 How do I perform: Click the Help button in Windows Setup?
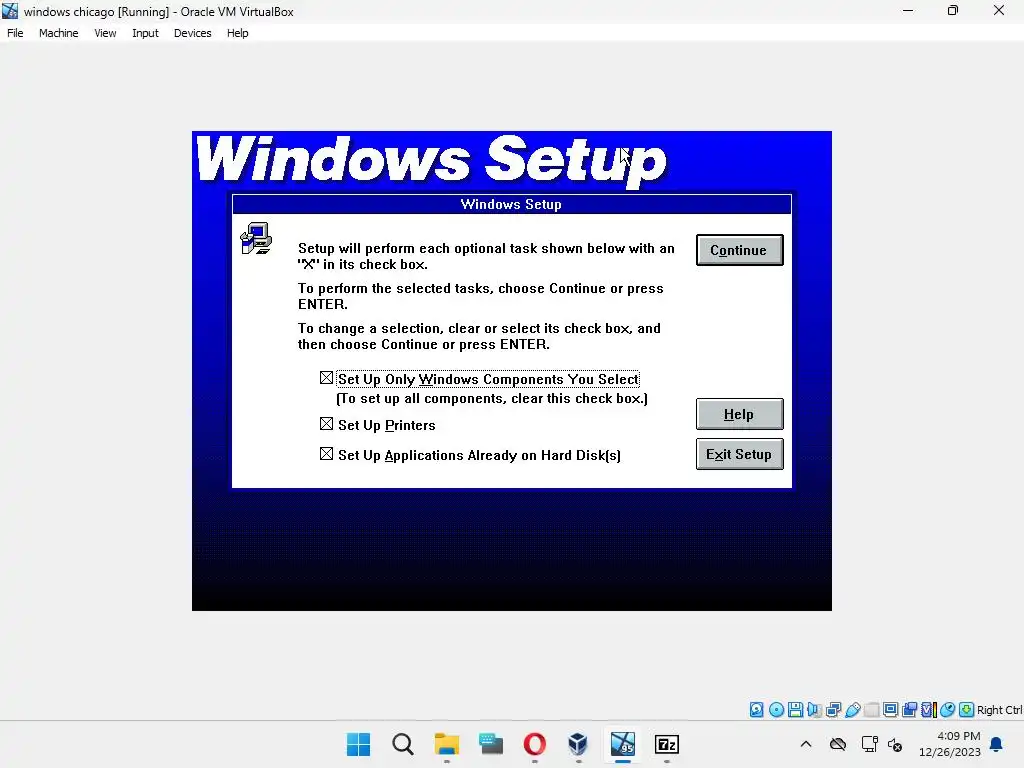point(739,414)
